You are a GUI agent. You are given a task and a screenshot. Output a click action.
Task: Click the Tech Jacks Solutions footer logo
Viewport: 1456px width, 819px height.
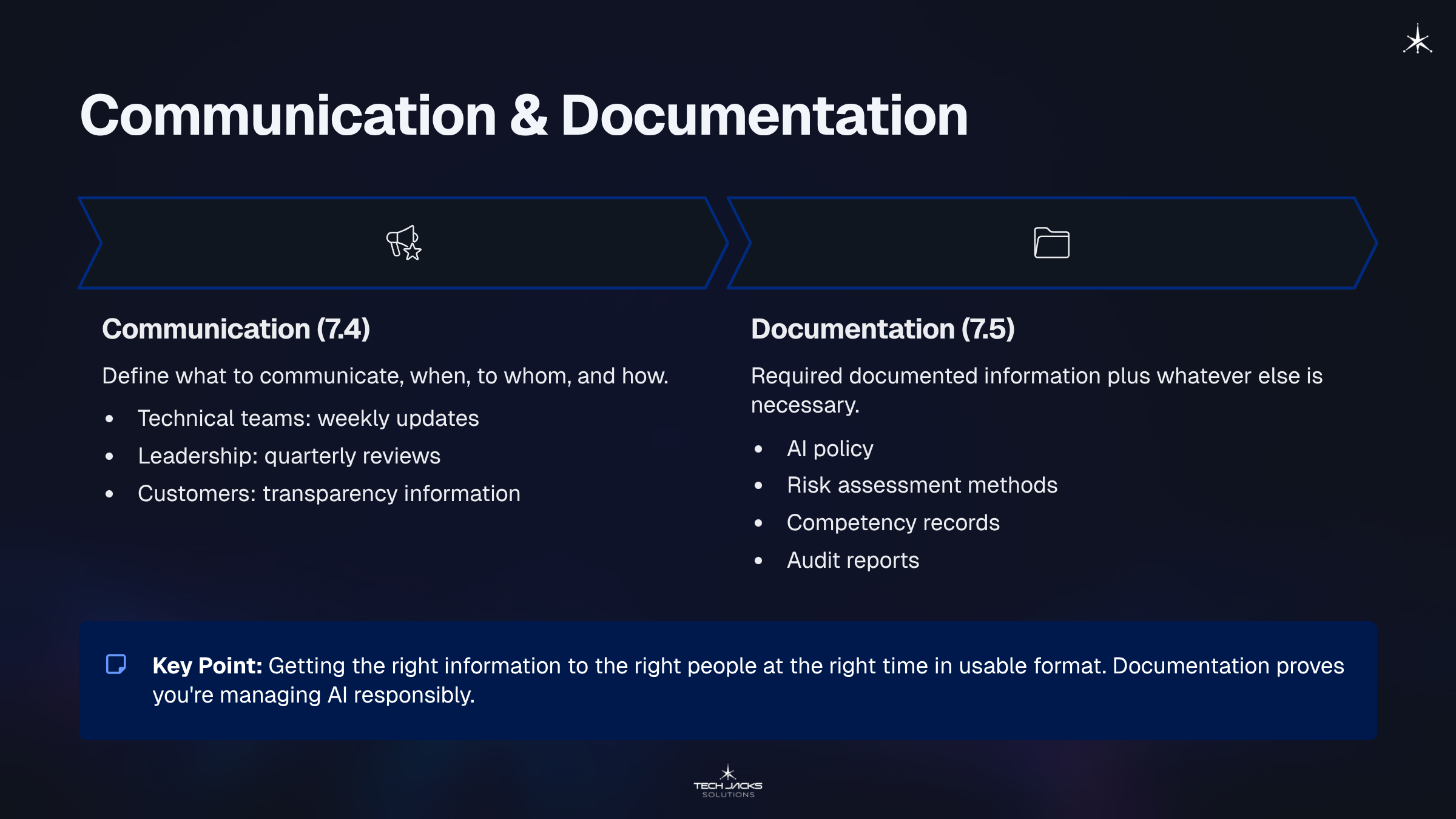[728, 781]
